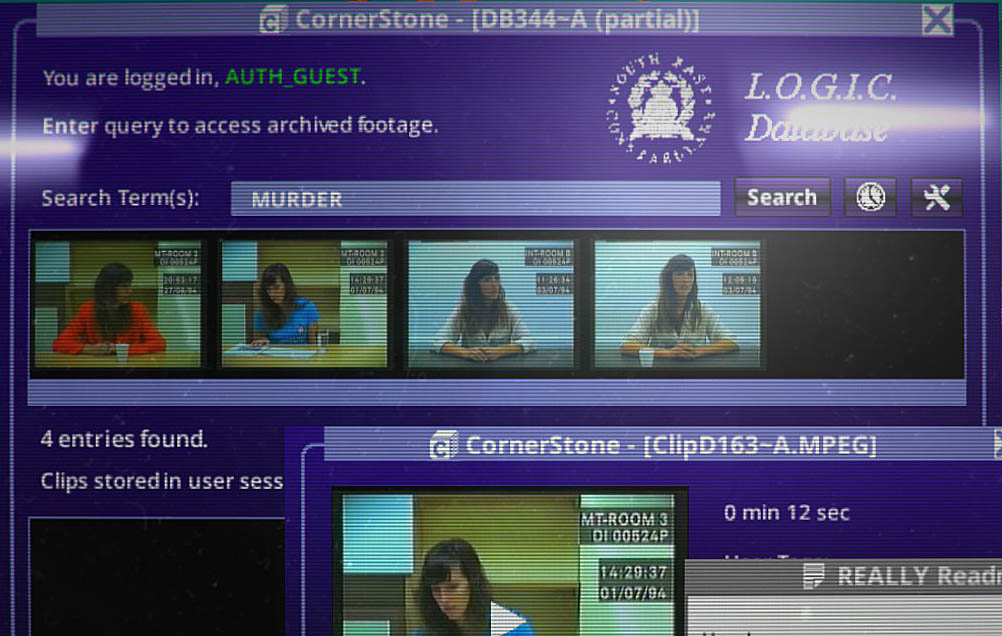
Task: Open the clip thumbnail timestamped 12:08:19
Action: pos(677,304)
